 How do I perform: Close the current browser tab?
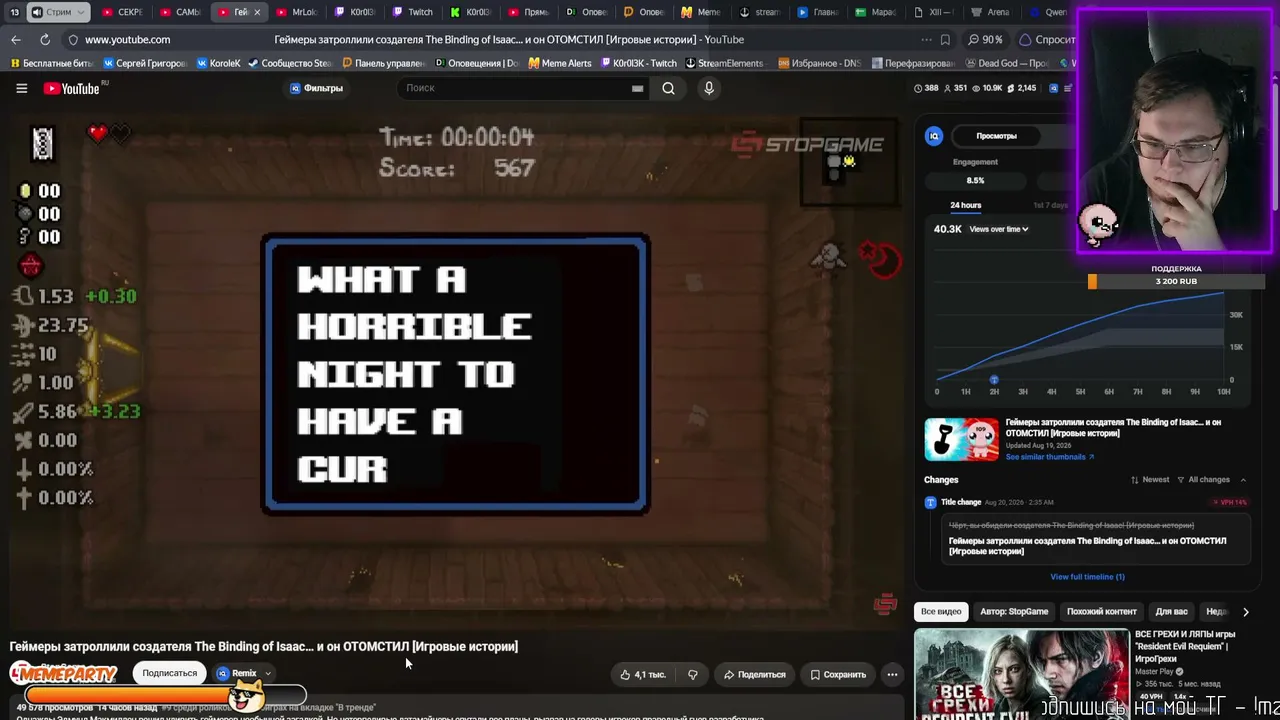coord(257,12)
